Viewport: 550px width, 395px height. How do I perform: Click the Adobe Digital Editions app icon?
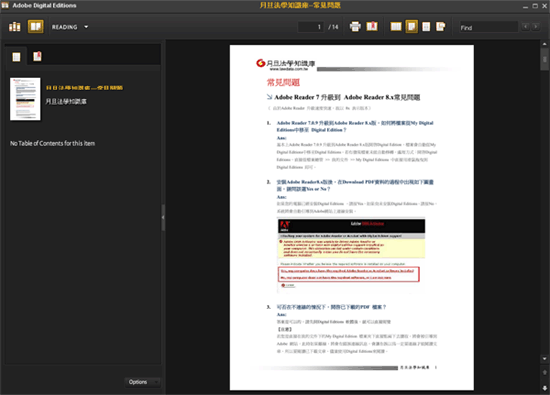point(5,5)
